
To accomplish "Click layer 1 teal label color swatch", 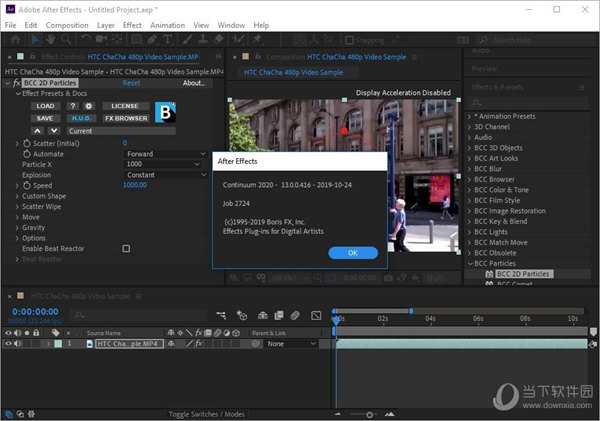I will 58,344.
